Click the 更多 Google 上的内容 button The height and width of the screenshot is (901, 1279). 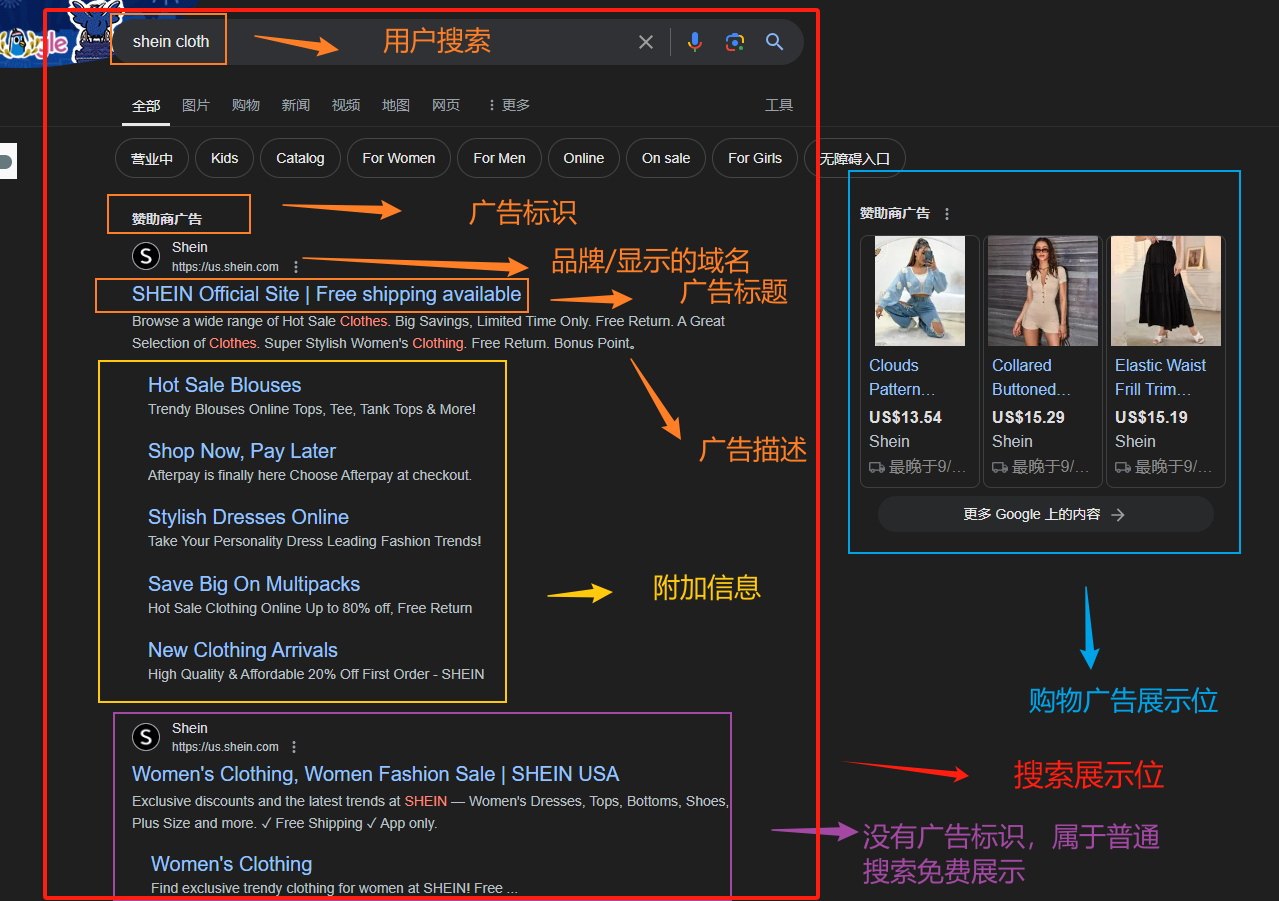[x=1045, y=514]
